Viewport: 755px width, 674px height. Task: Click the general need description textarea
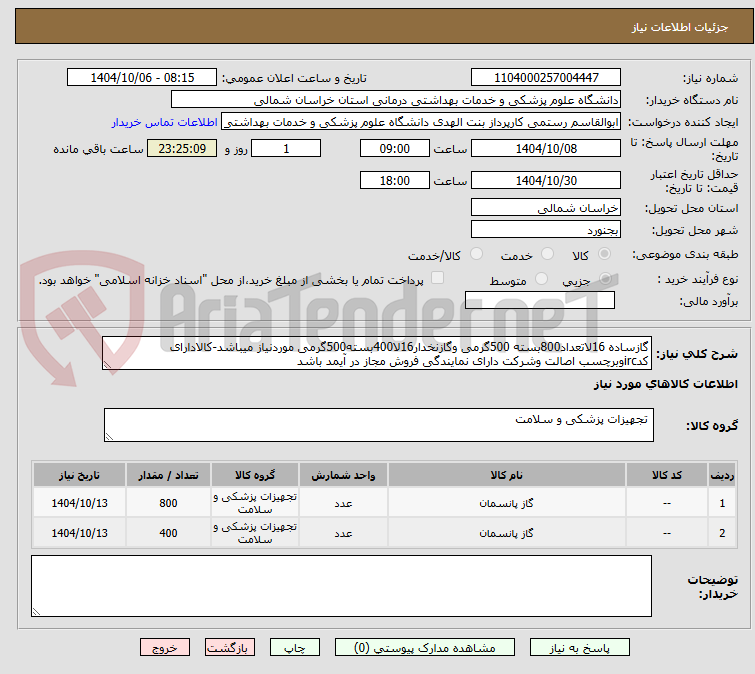(x=377, y=353)
